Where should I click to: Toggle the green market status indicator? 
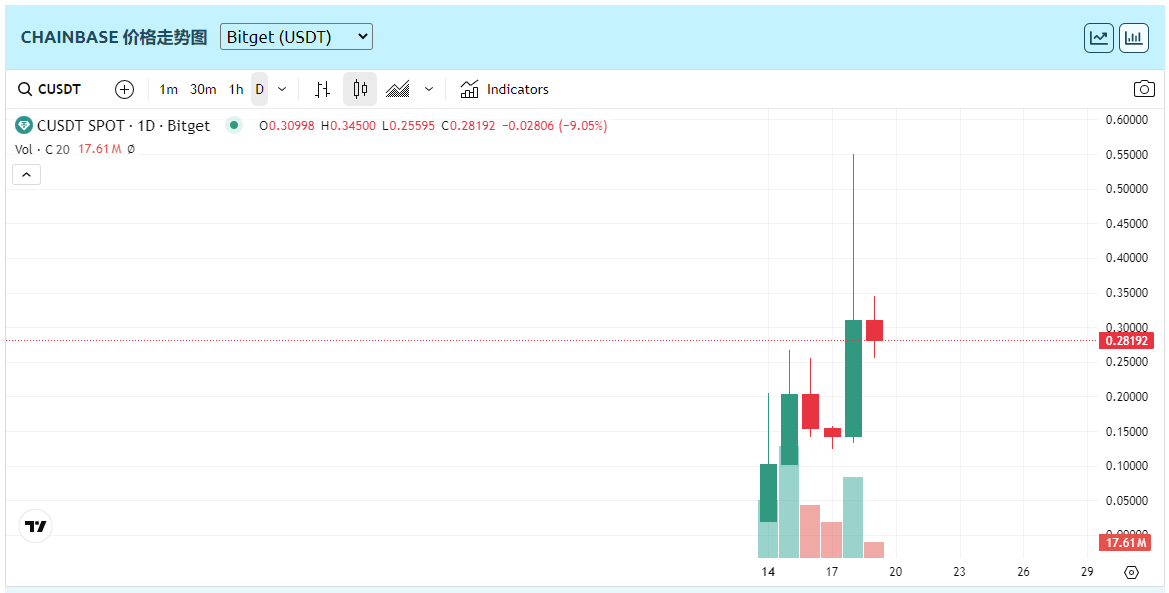pos(234,125)
